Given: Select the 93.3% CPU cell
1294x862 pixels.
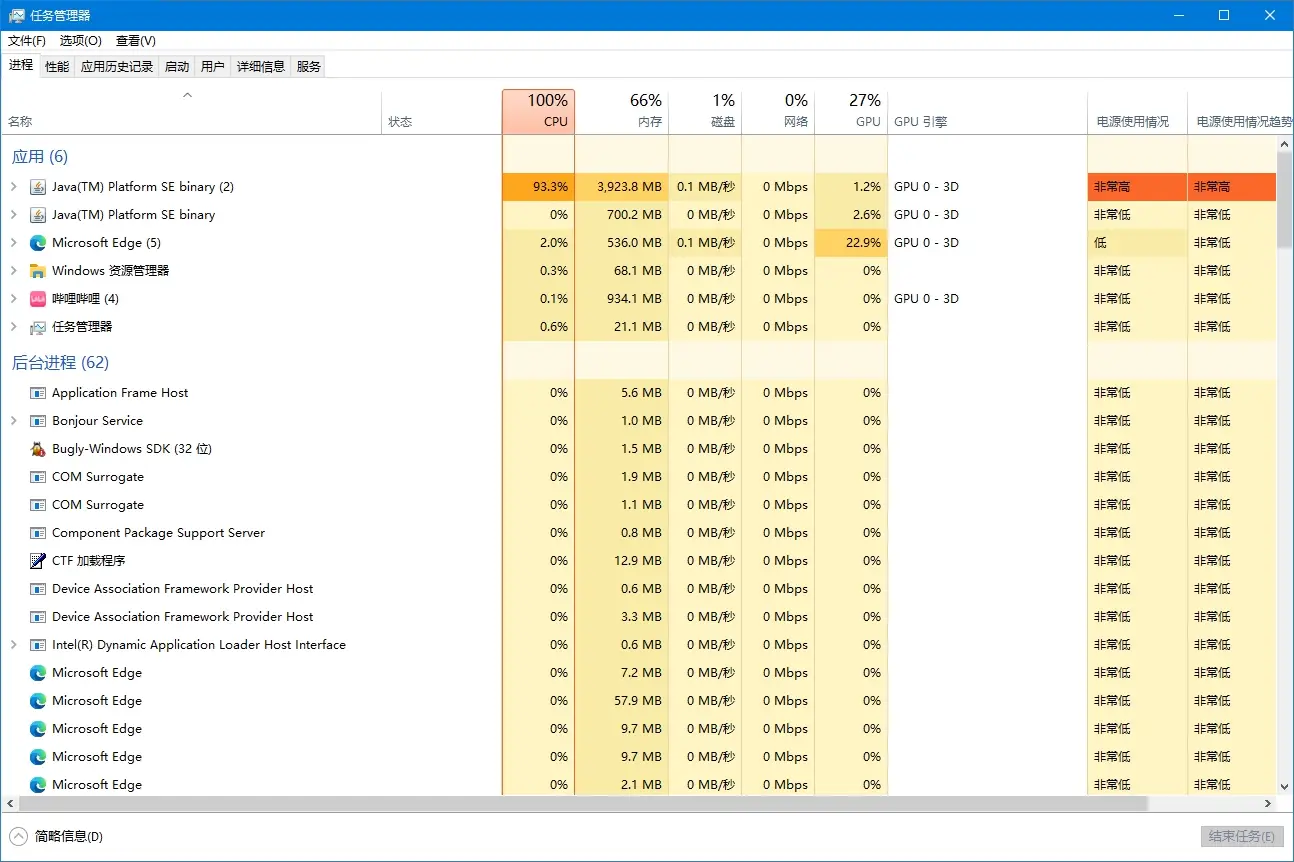Looking at the screenshot, I should 538,187.
